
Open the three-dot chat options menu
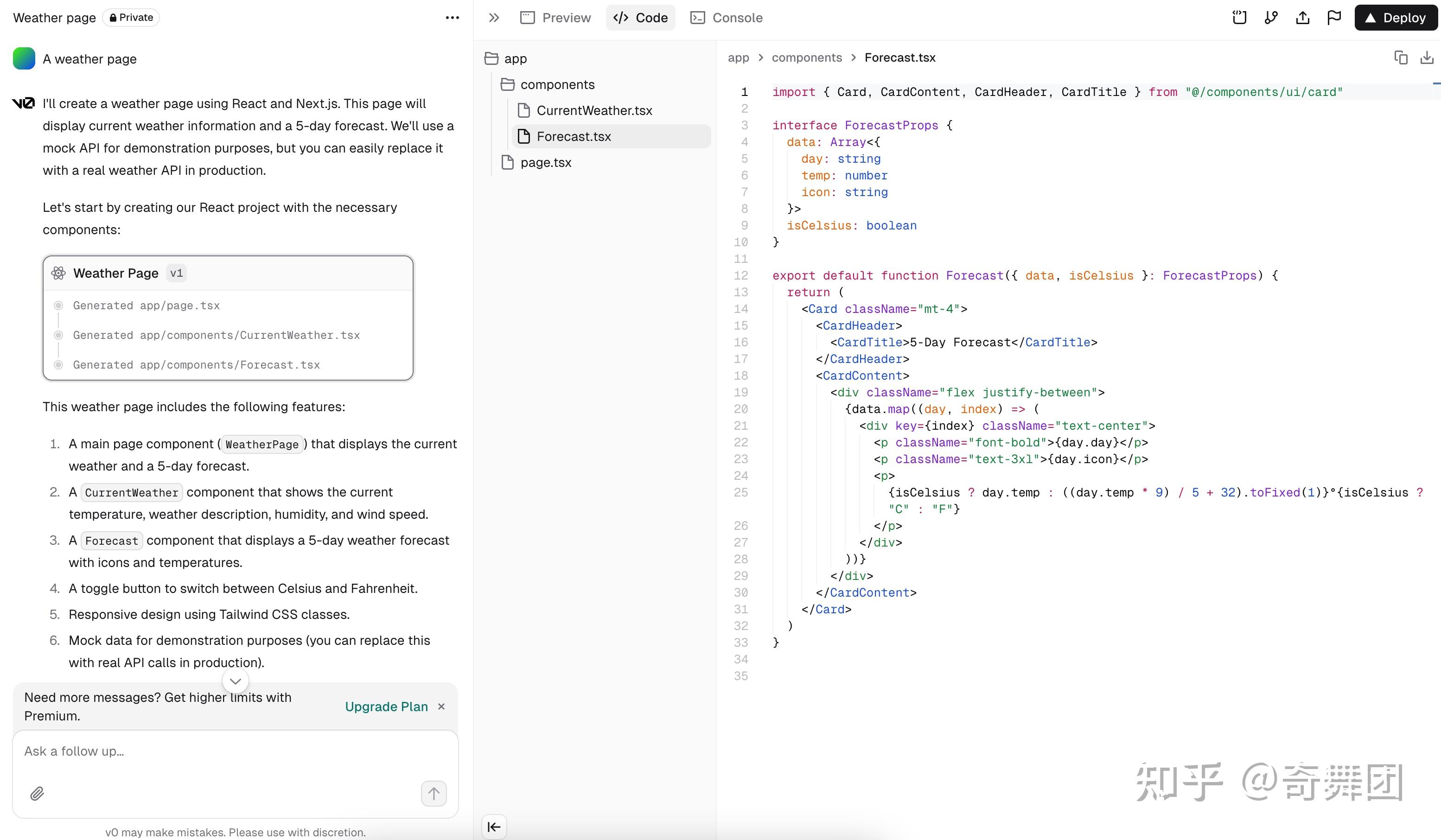pyautogui.click(x=452, y=18)
